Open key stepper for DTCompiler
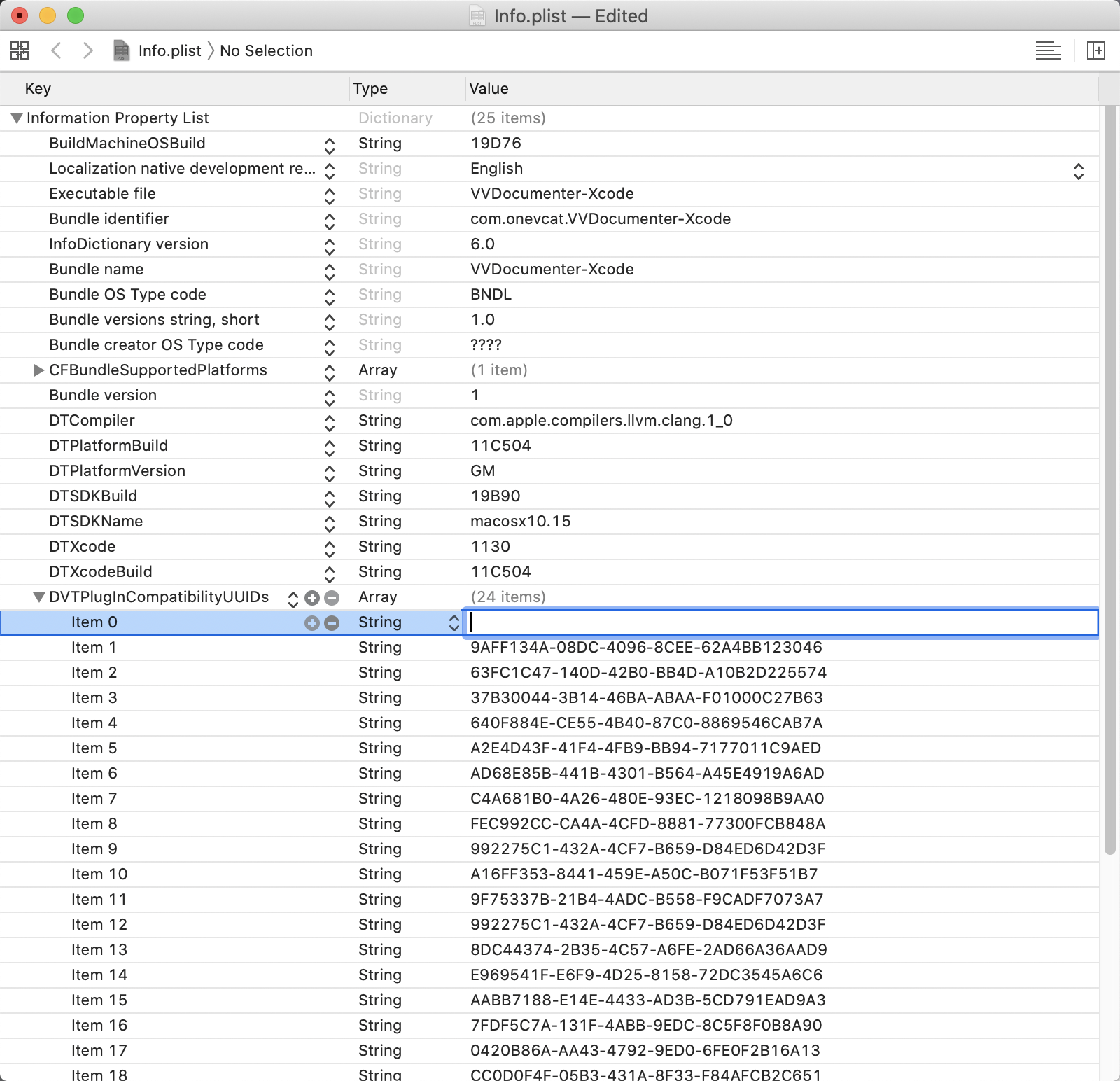Image resolution: width=1120 pixels, height=1081 pixels. [330, 422]
